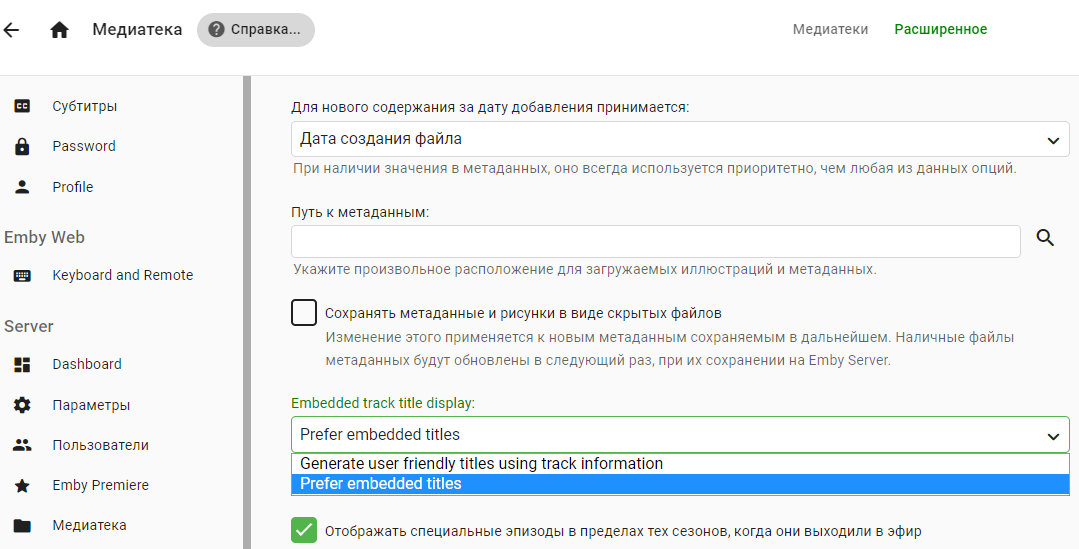The width and height of the screenshot is (1079, 549).
Task: Uncheck the special episodes within seasons checkbox
Action: pos(304,530)
